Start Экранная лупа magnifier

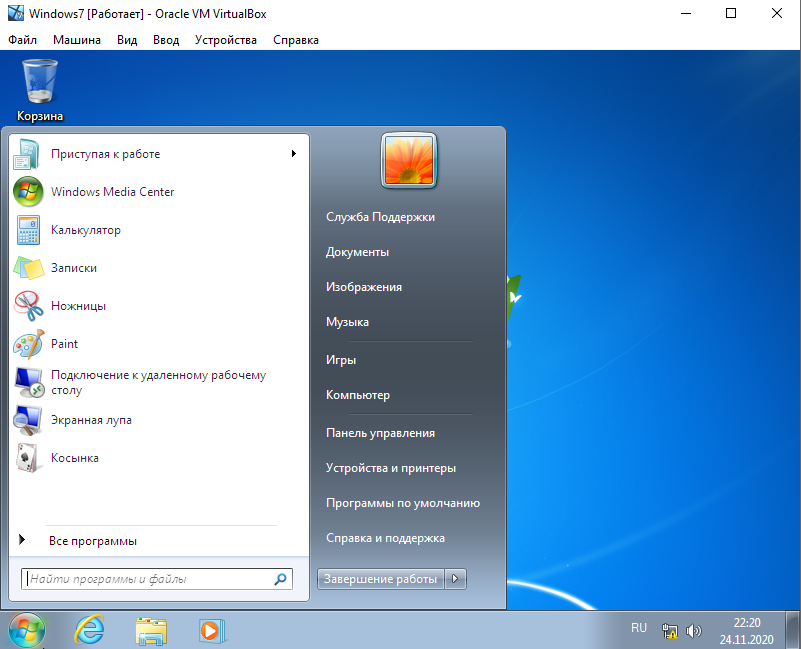coord(91,420)
